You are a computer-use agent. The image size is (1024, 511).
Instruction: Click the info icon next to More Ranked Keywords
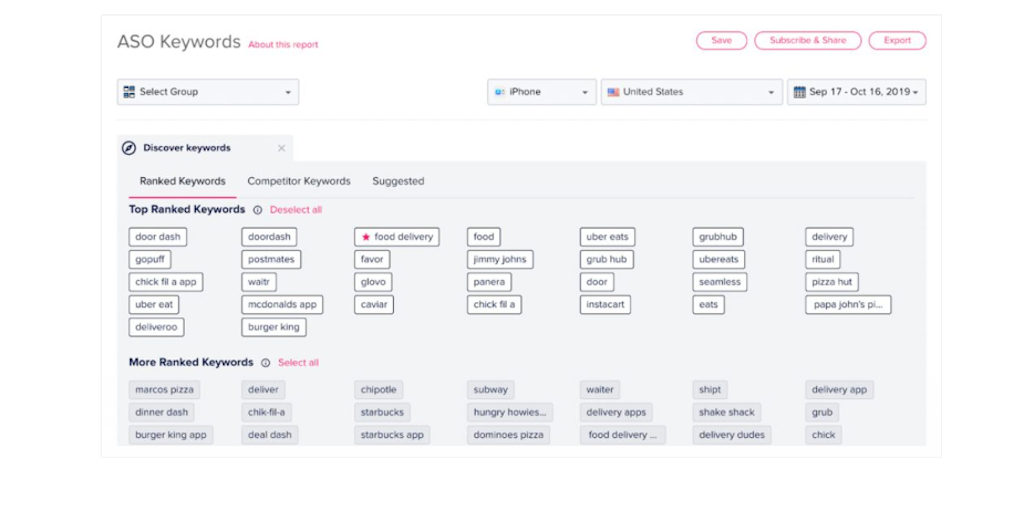pos(265,363)
